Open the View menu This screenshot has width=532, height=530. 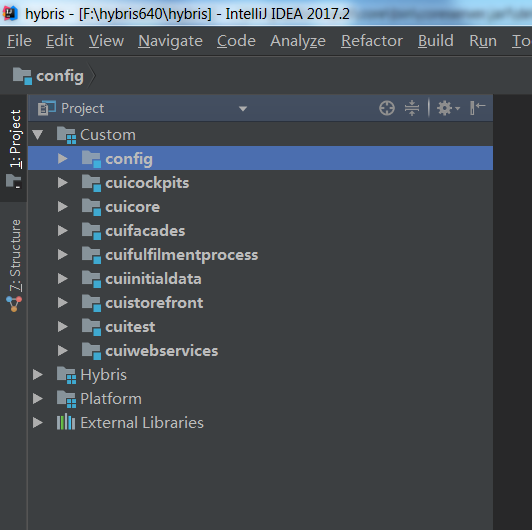[106, 41]
